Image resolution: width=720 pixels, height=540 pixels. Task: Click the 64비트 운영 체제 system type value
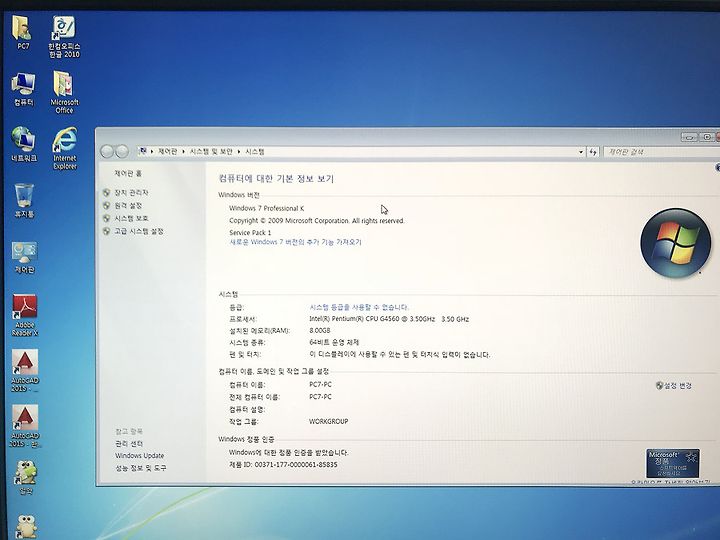click(334, 343)
